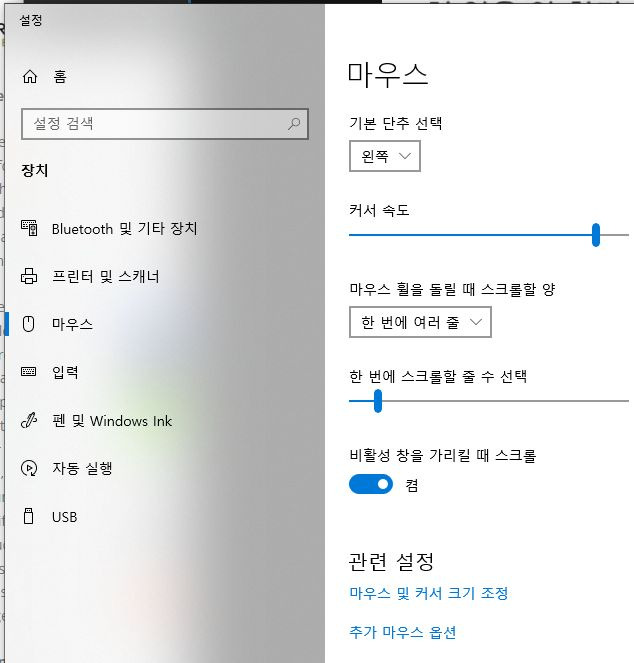The image size is (634, 663).
Task: Click the 설정 검색 input field
Action: [x=165, y=124]
